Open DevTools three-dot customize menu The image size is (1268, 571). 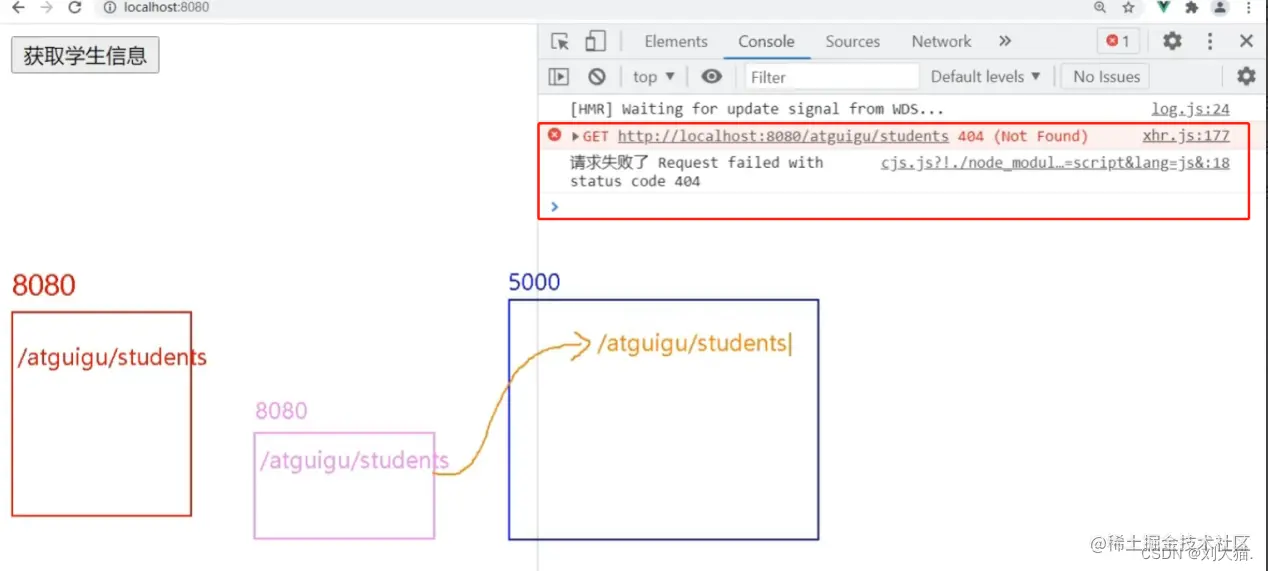point(1210,41)
